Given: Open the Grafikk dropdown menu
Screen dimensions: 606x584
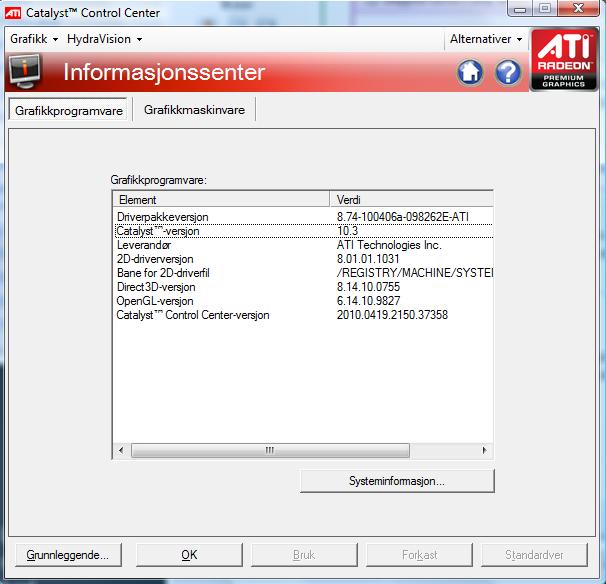Looking at the screenshot, I should tap(34, 39).
